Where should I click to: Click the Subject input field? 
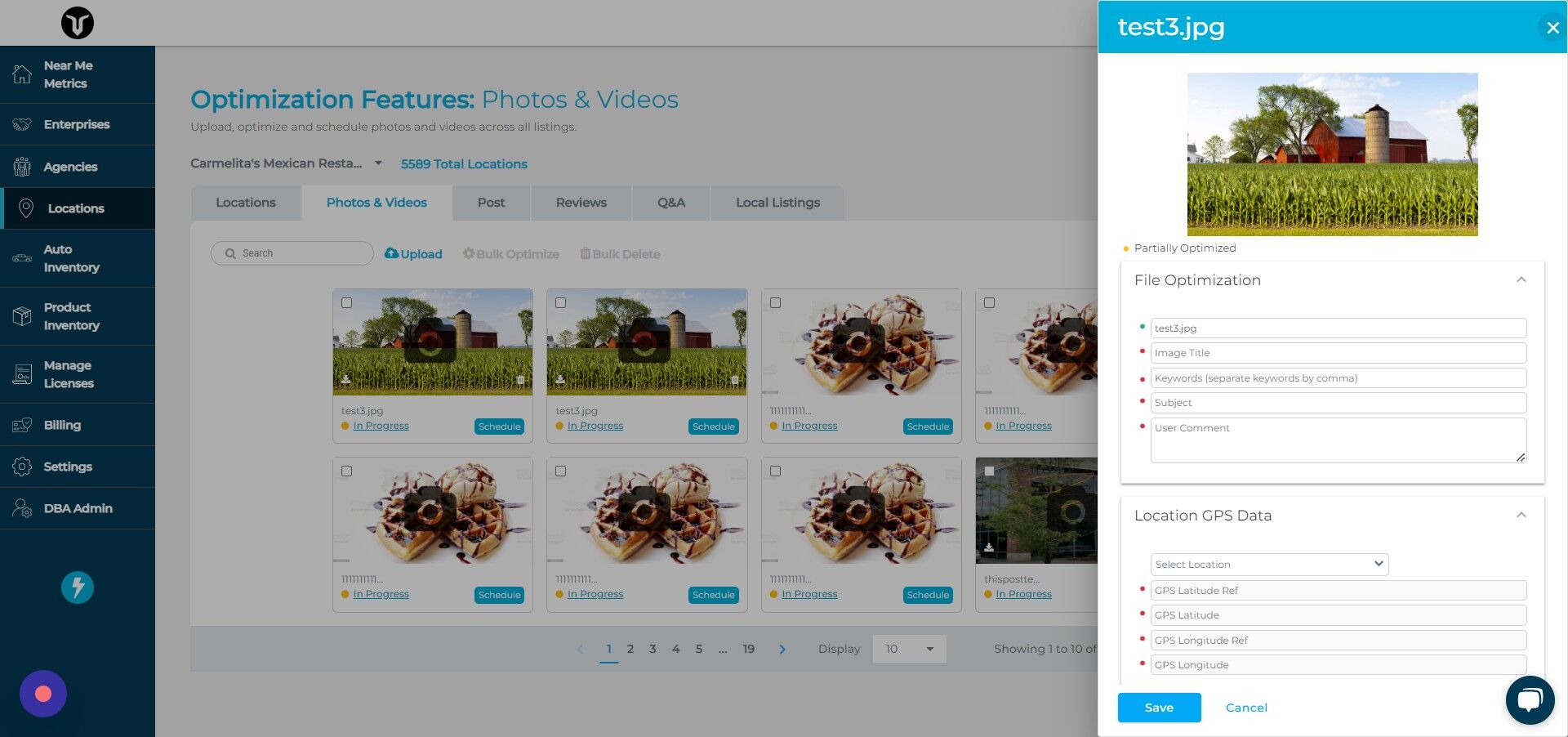(1339, 403)
